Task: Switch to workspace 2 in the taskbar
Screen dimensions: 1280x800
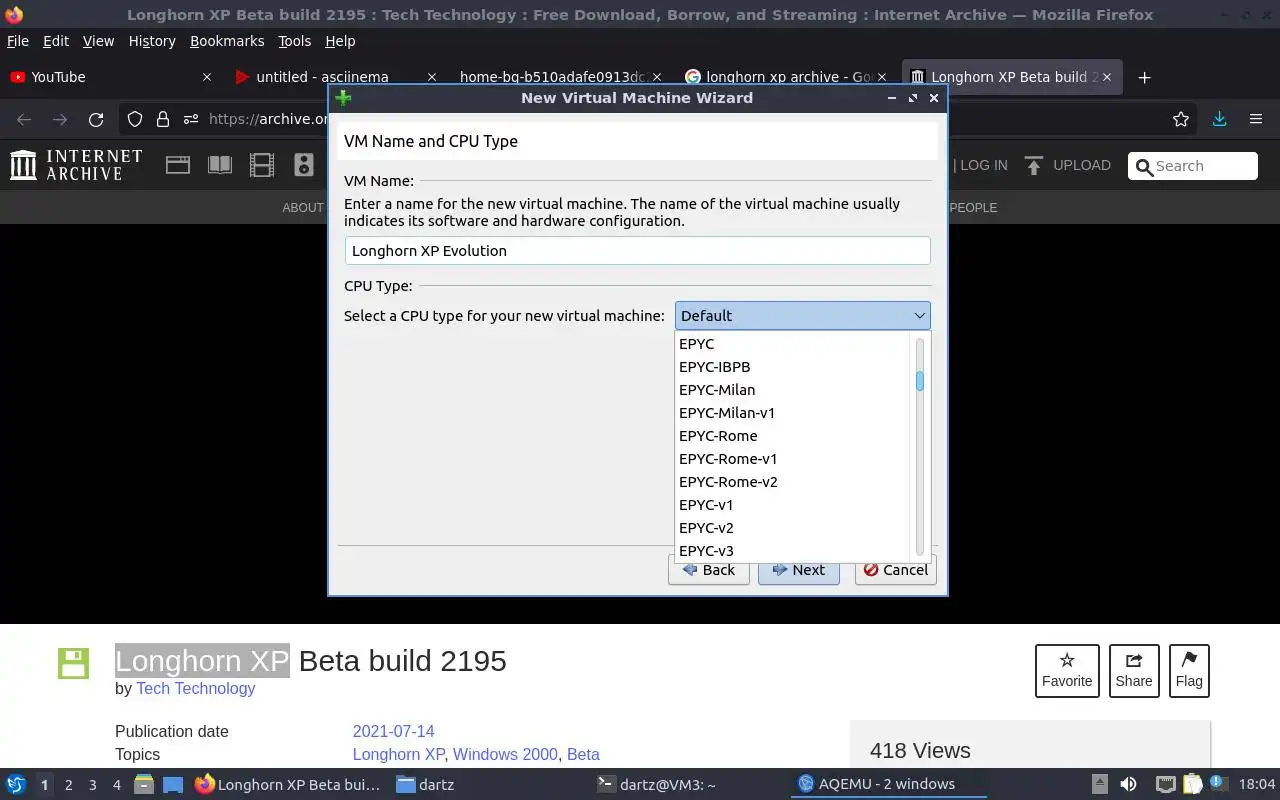Action: [x=69, y=785]
